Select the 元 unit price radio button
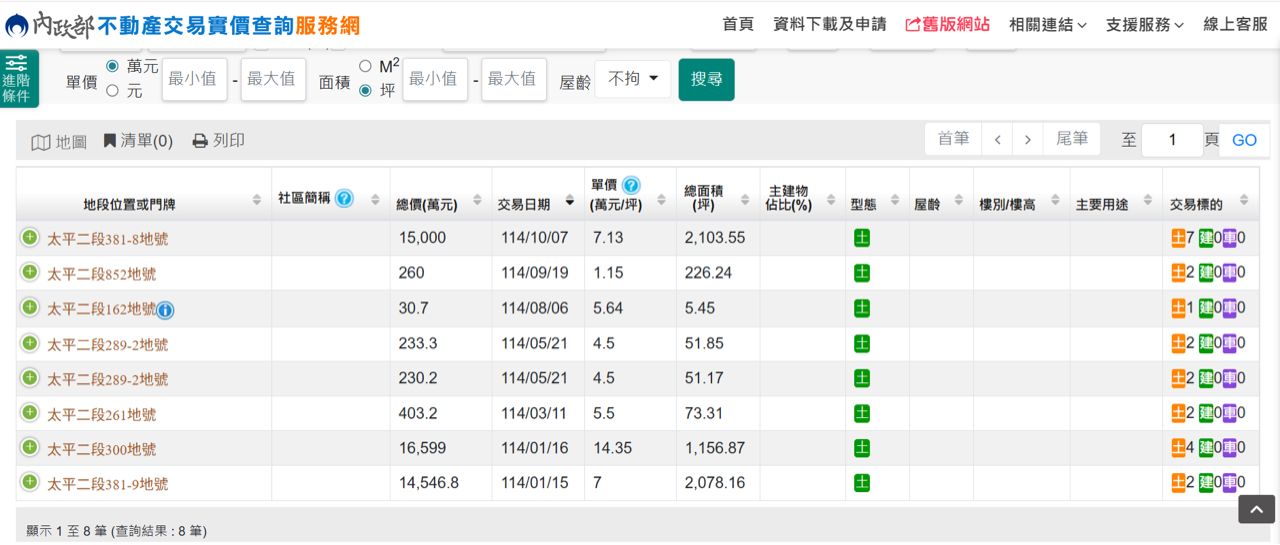The image size is (1280, 545). click(x=112, y=91)
